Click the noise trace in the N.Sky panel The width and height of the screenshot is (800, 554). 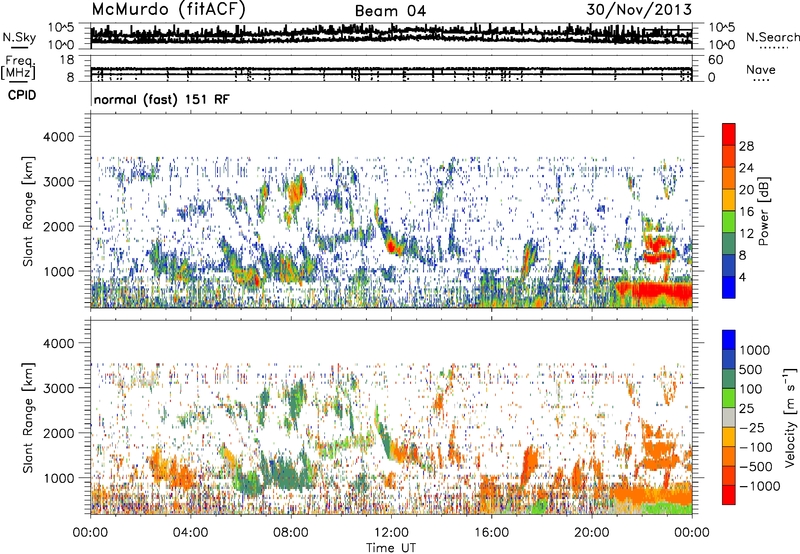coord(391,35)
